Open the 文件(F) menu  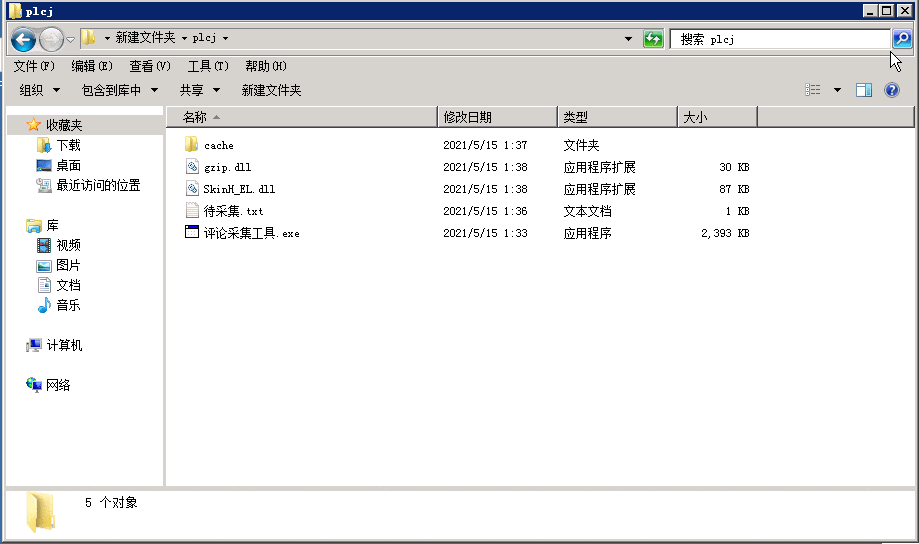[x=34, y=66]
